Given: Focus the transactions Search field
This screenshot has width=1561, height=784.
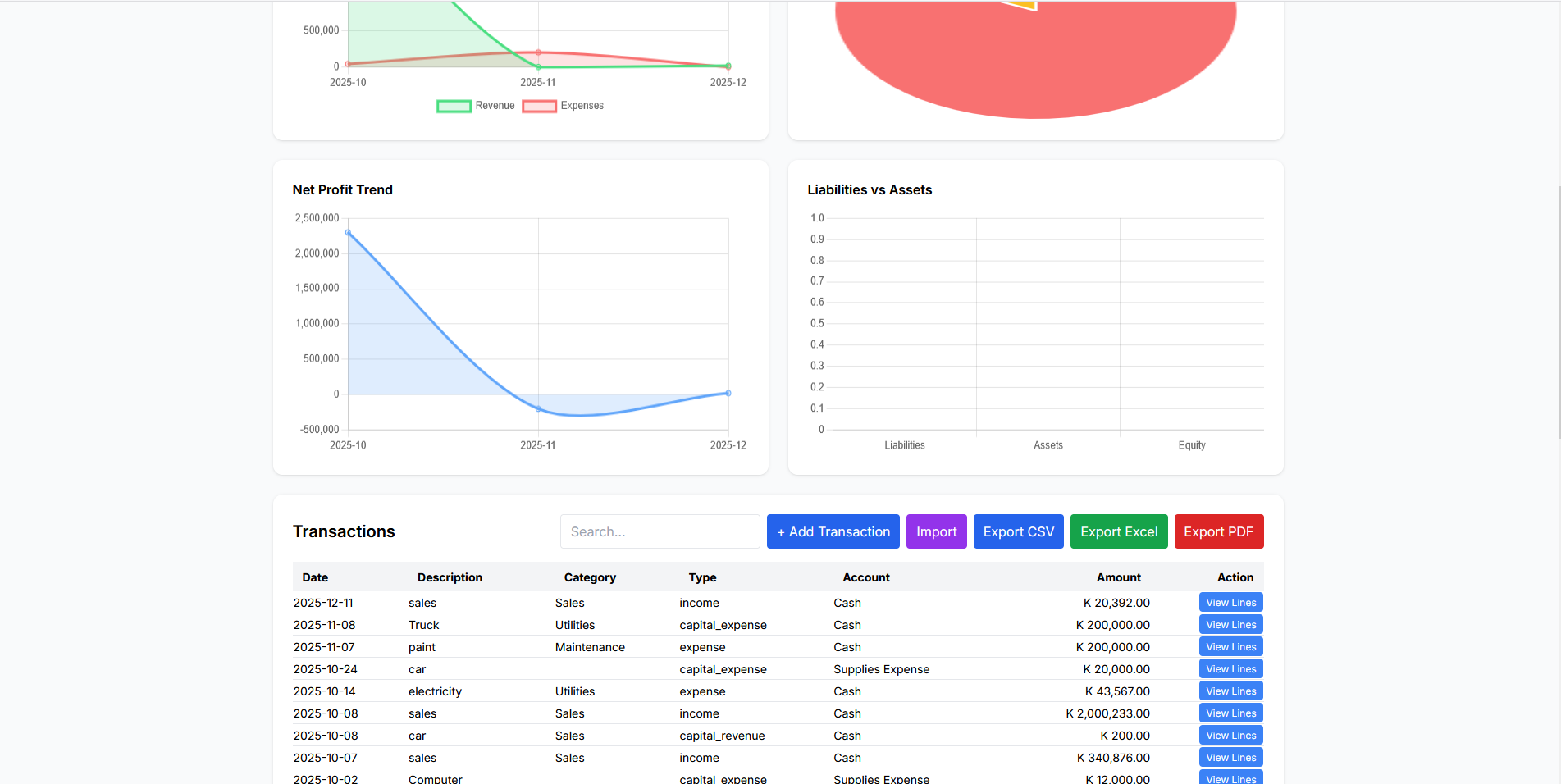Looking at the screenshot, I should [x=660, y=531].
